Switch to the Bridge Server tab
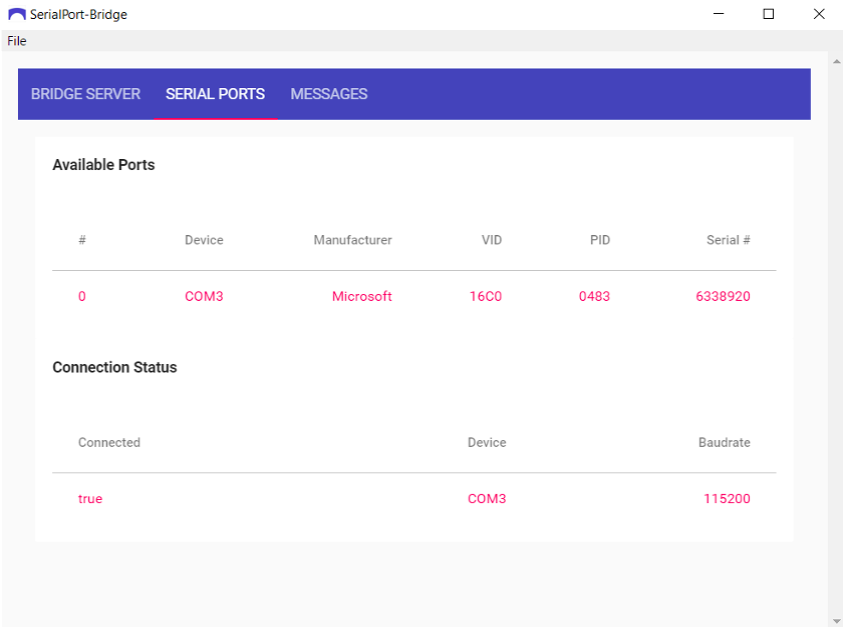Screen dimensions: 843x627 (x=86, y=94)
